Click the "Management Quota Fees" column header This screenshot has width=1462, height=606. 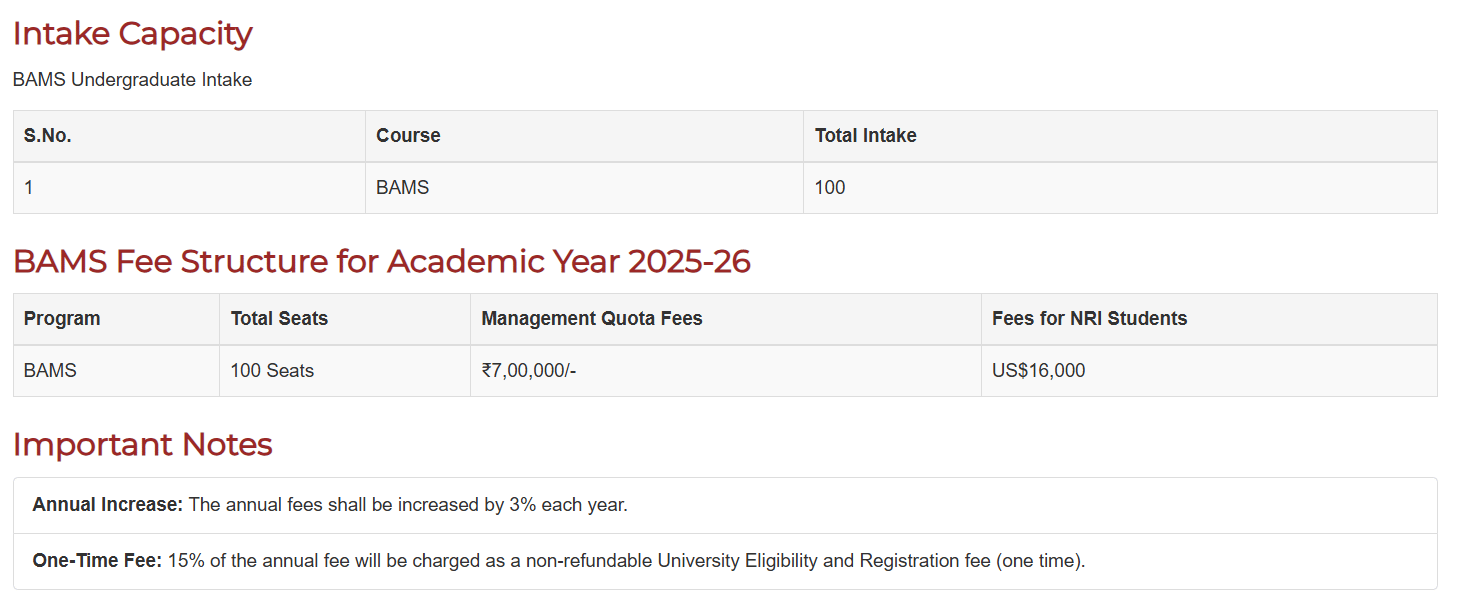pyautogui.click(x=592, y=319)
